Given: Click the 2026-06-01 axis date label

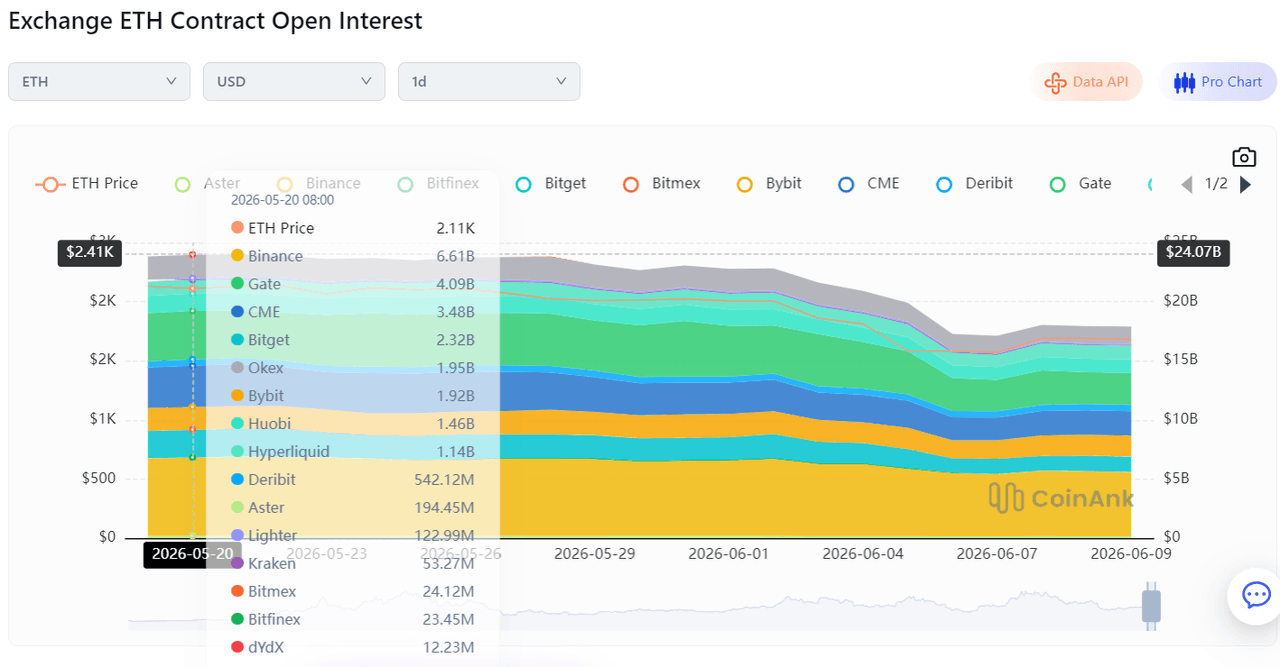Looking at the screenshot, I should pyautogui.click(x=728, y=553).
